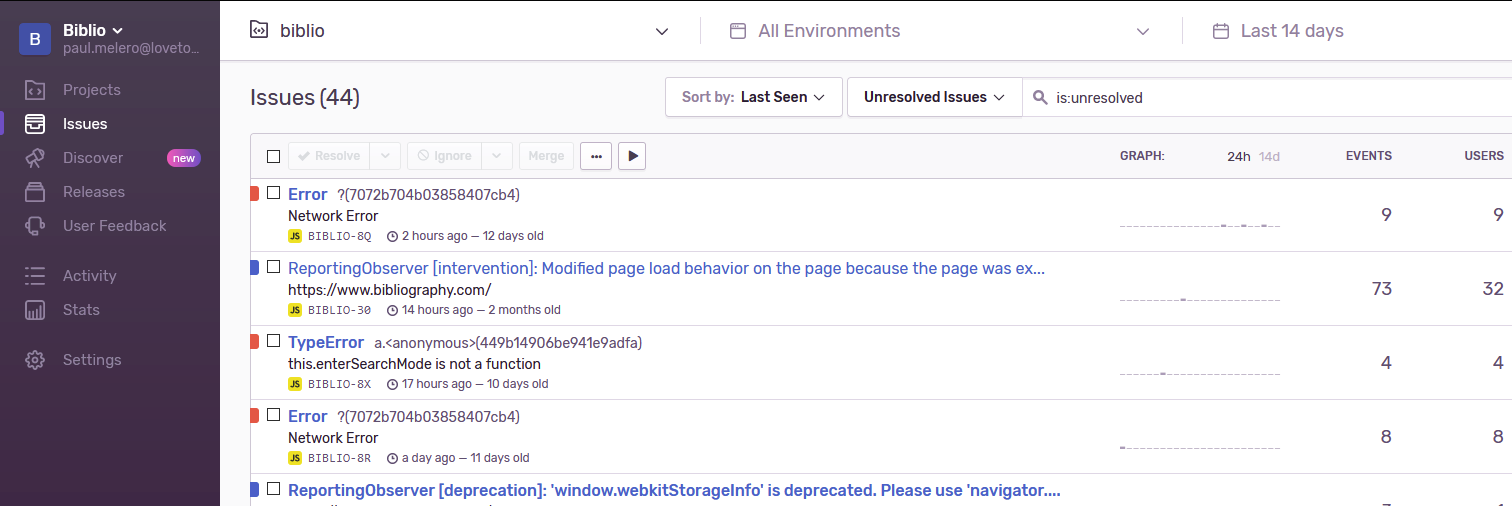
Task: Click the real-time play button
Action: pyautogui.click(x=632, y=156)
